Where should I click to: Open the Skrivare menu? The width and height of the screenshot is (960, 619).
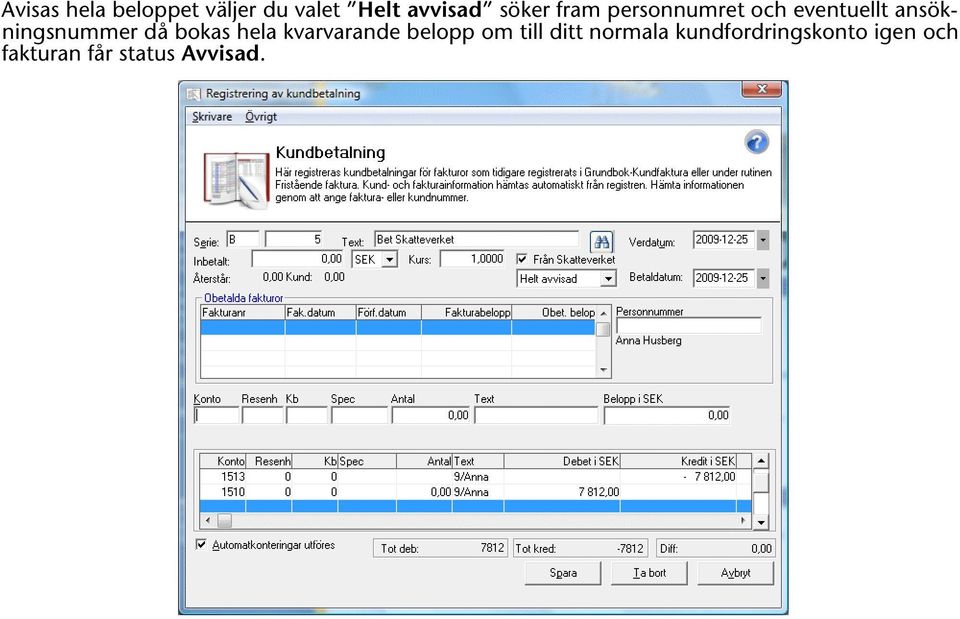click(x=212, y=116)
